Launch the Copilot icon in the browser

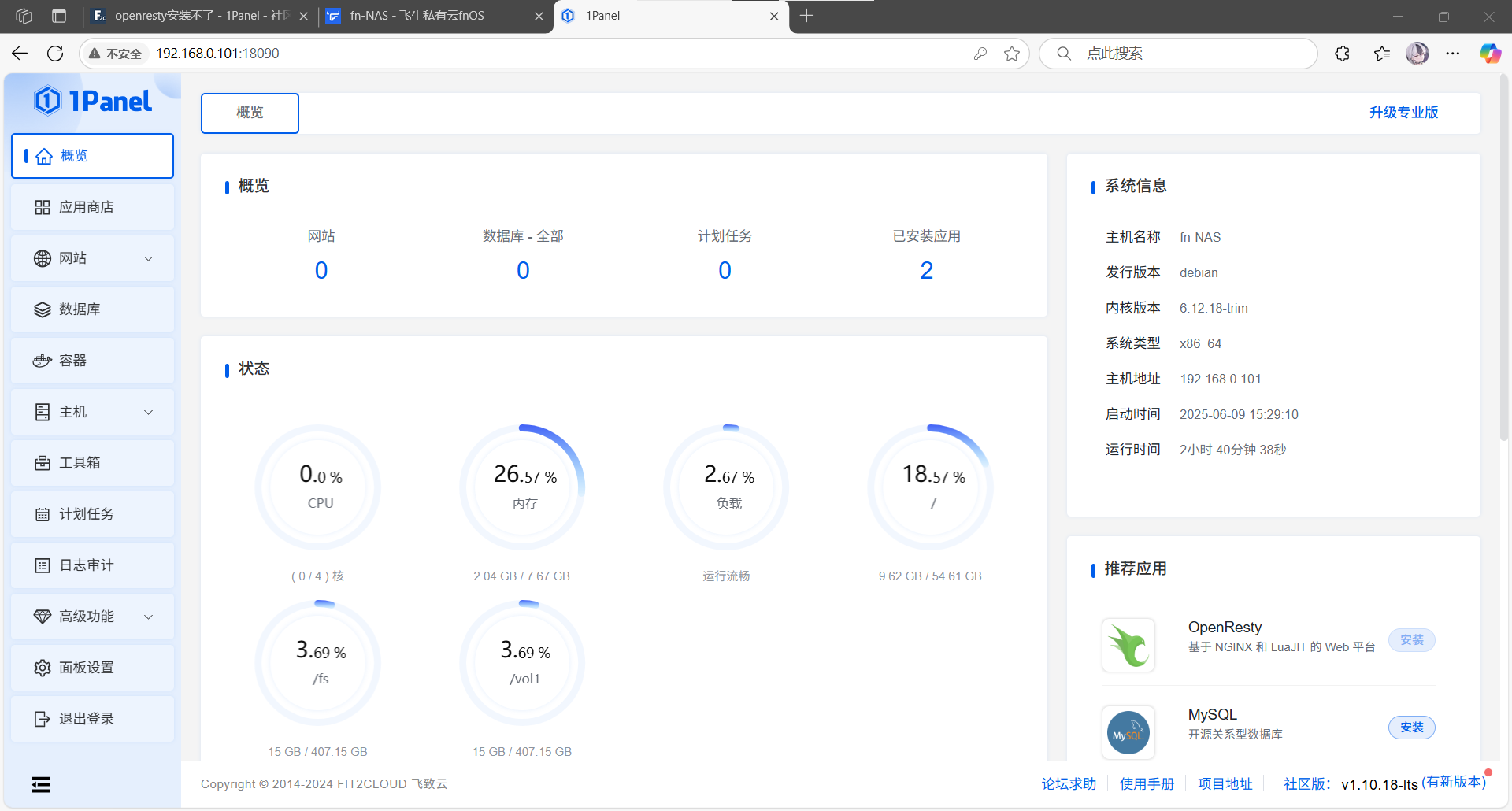1490,54
